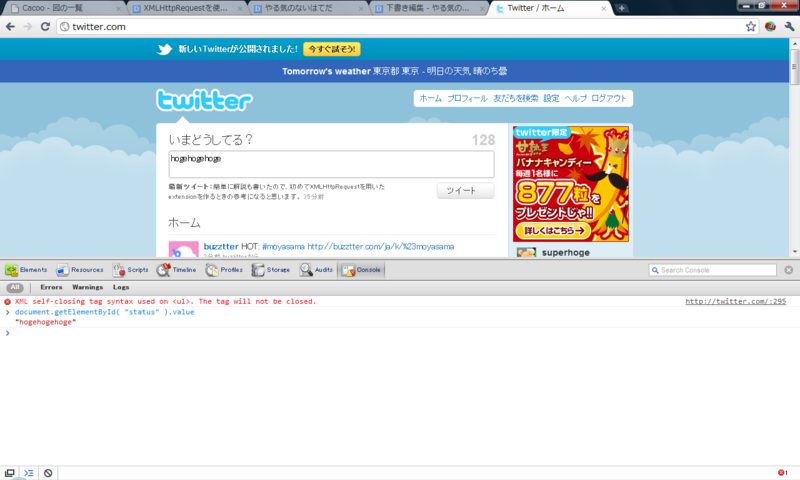The height and width of the screenshot is (480, 800).
Task: Open the プロフィール nav link
Action: pos(467,98)
